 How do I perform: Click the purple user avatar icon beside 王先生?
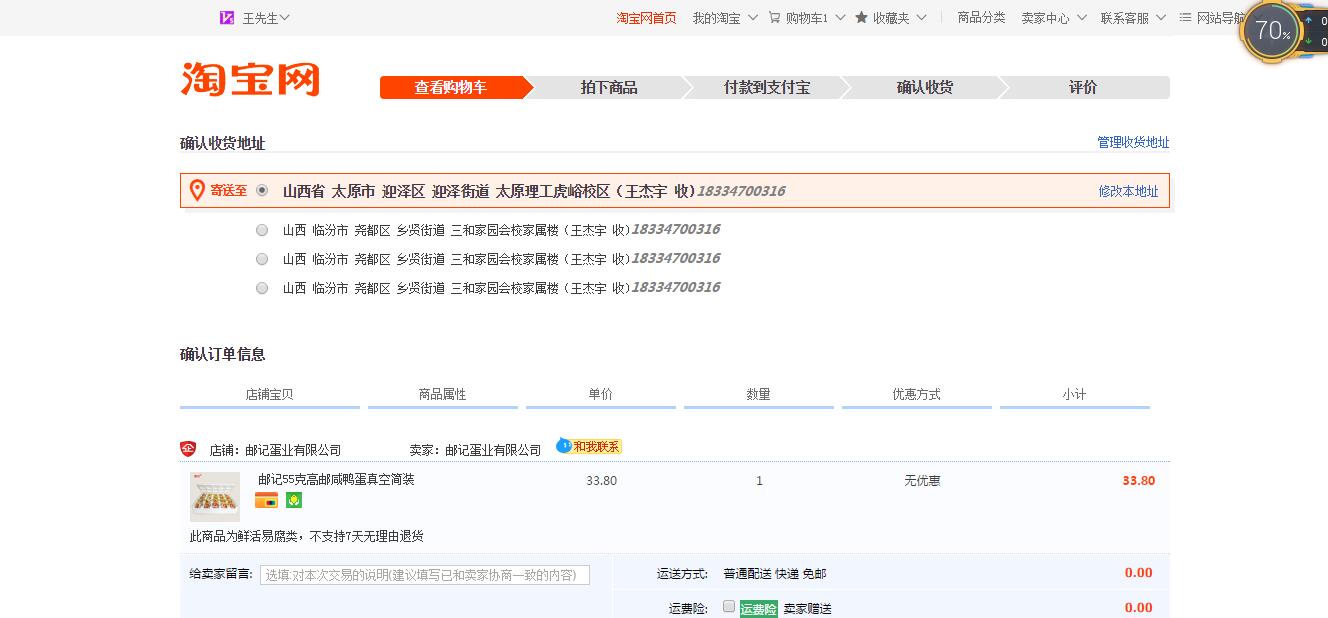pos(227,18)
